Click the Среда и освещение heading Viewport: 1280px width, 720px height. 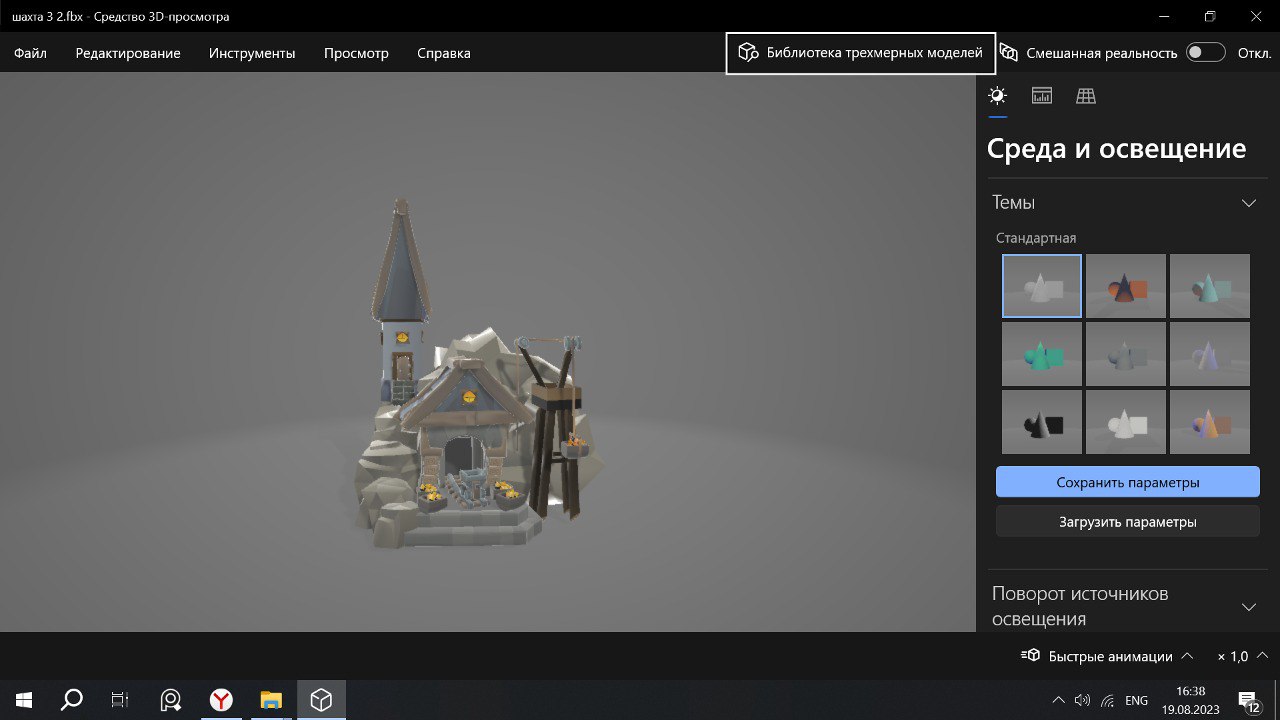click(1116, 149)
